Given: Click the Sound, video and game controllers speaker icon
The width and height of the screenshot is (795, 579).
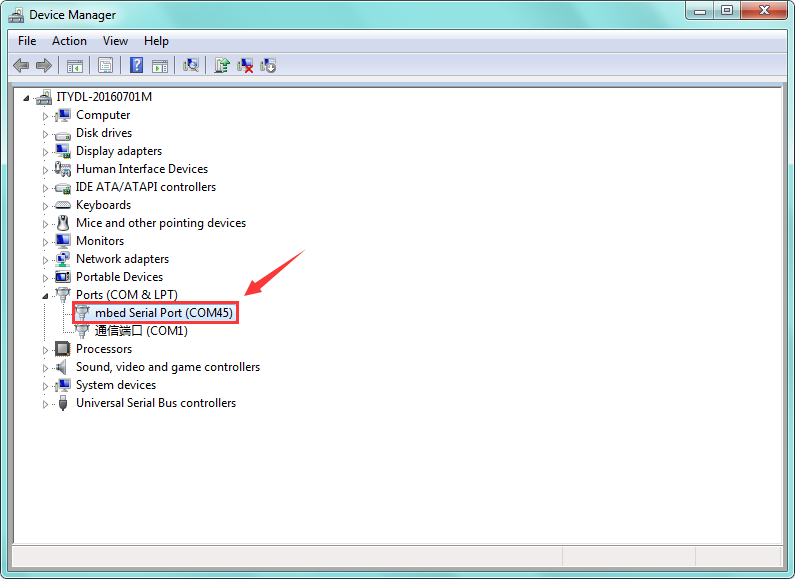Looking at the screenshot, I should [61, 367].
